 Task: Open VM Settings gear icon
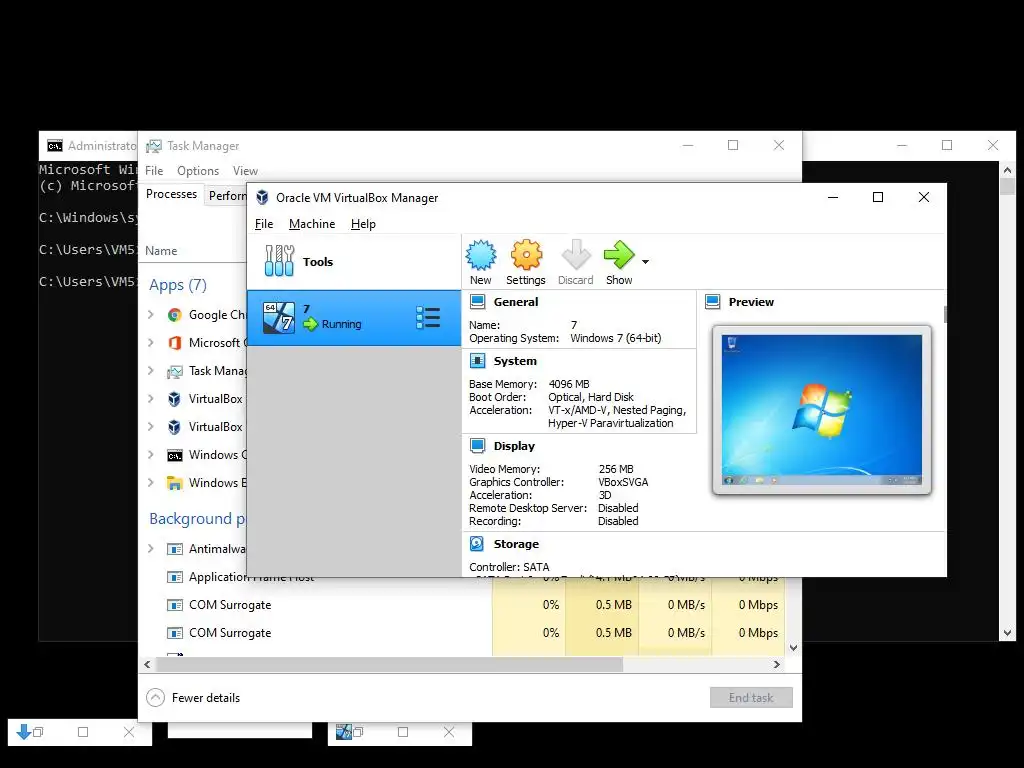(526, 255)
